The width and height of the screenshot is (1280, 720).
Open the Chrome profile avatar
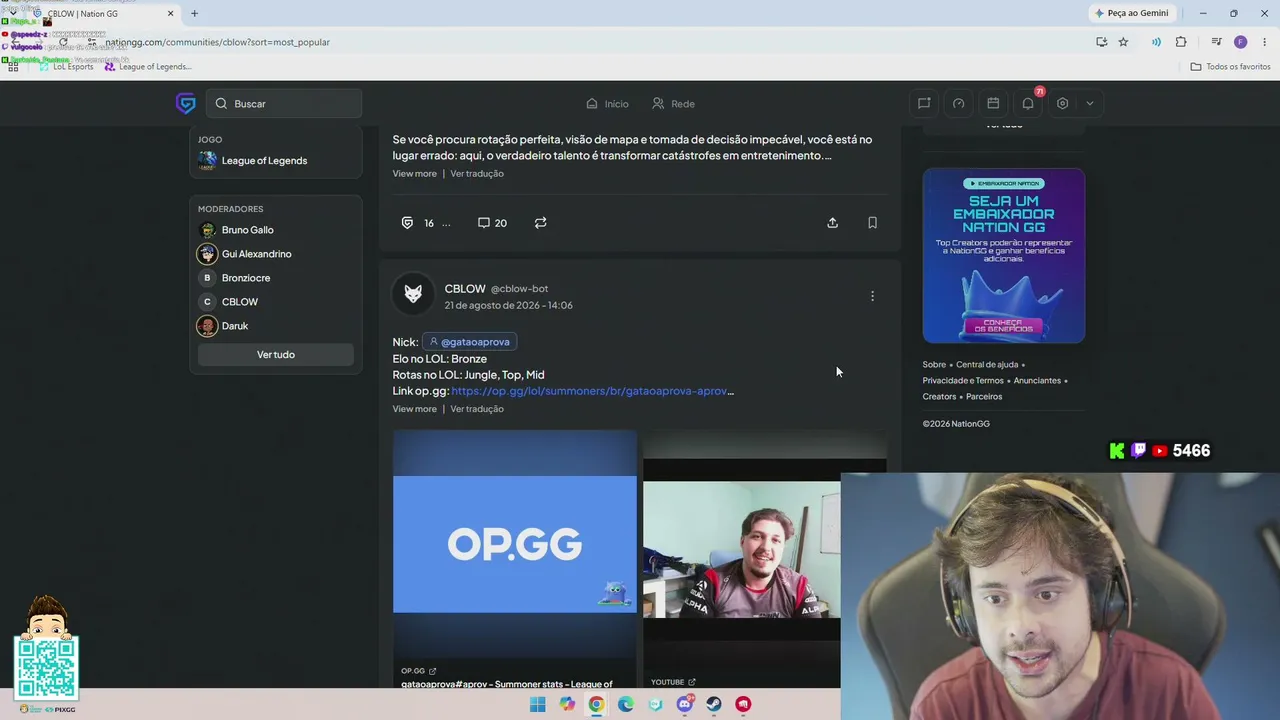pyautogui.click(x=1240, y=42)
